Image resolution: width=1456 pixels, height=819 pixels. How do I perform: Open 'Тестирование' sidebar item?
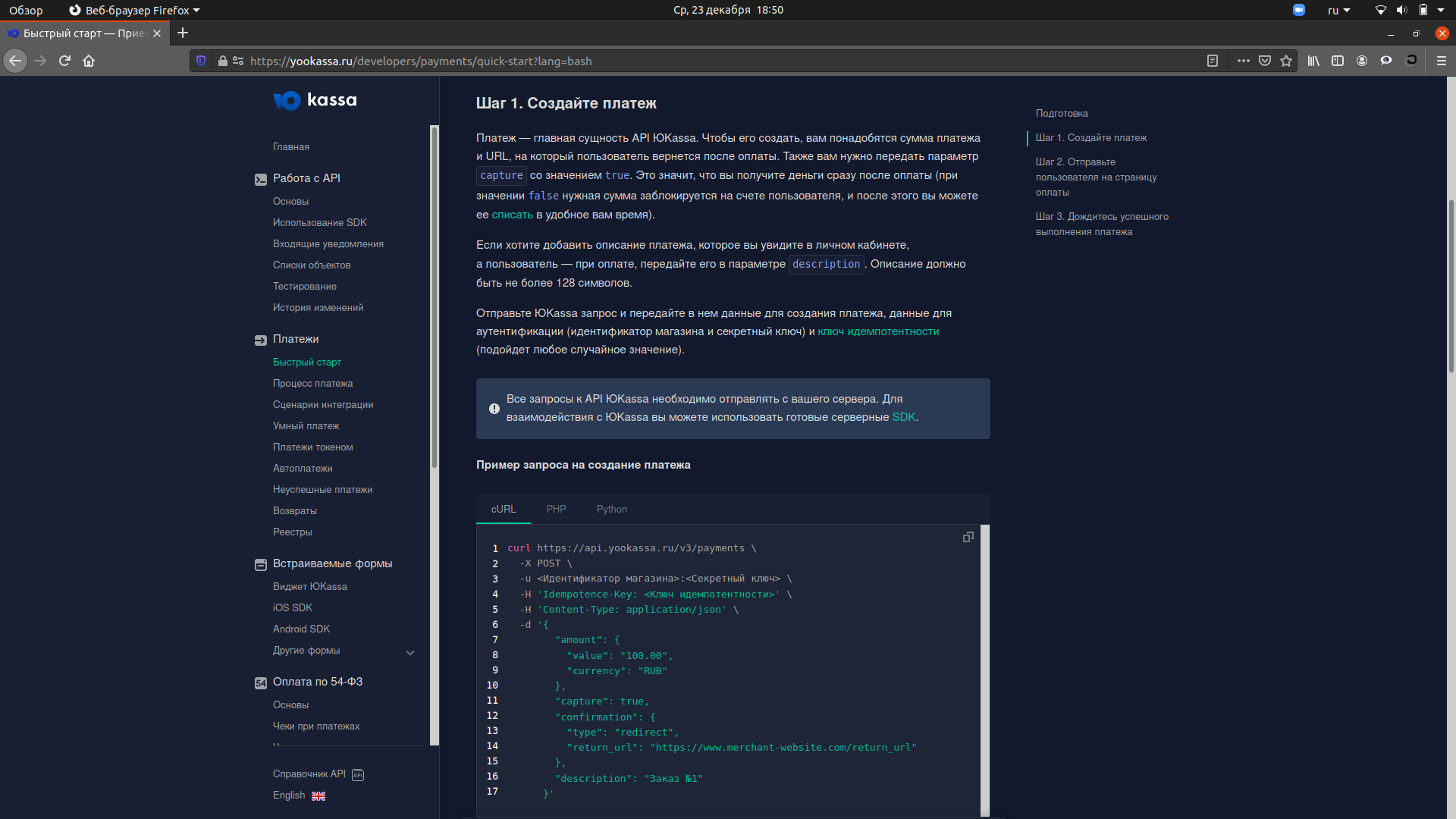point(305,287)
